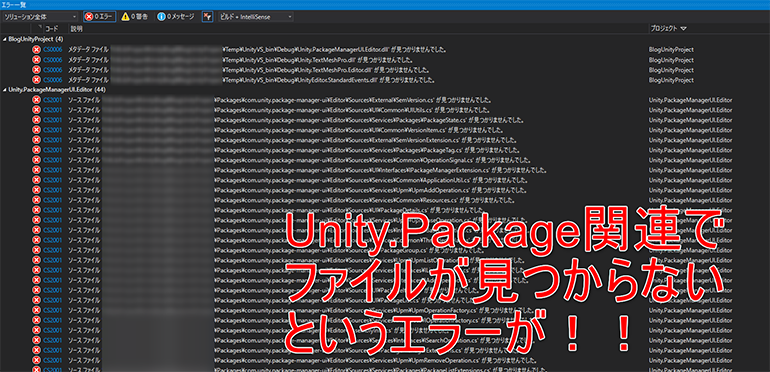The image size is (770, 372).
Task: Sort by the プロジェクト column header
Action: [664, 29]
